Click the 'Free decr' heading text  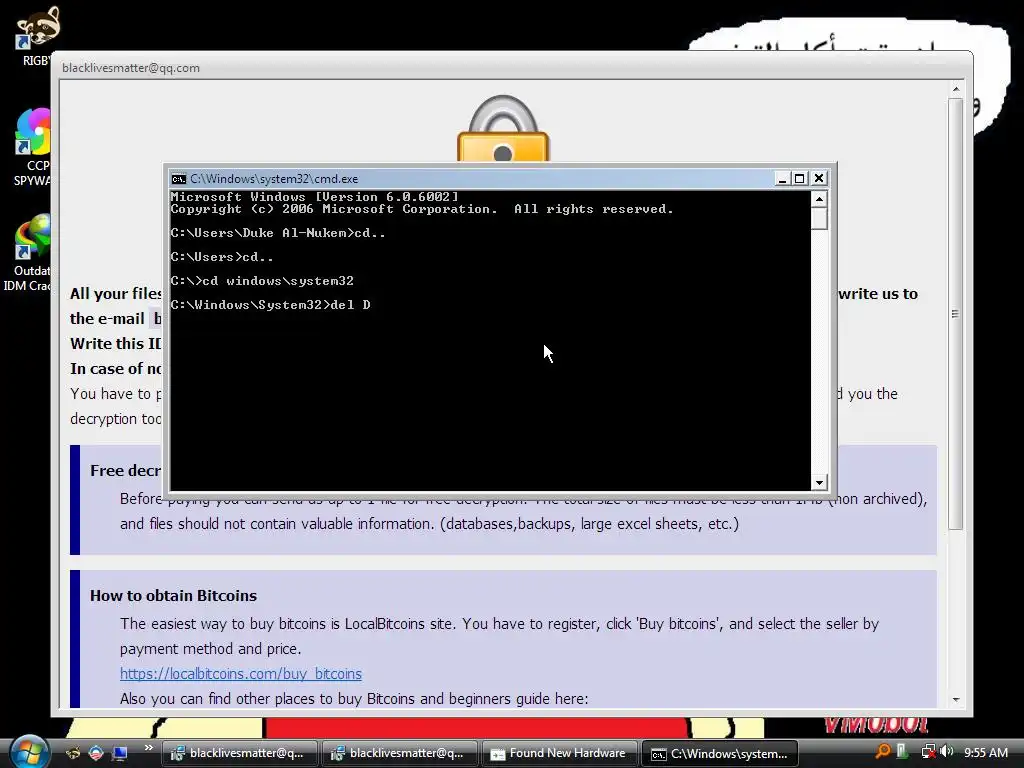pos(125,471)
